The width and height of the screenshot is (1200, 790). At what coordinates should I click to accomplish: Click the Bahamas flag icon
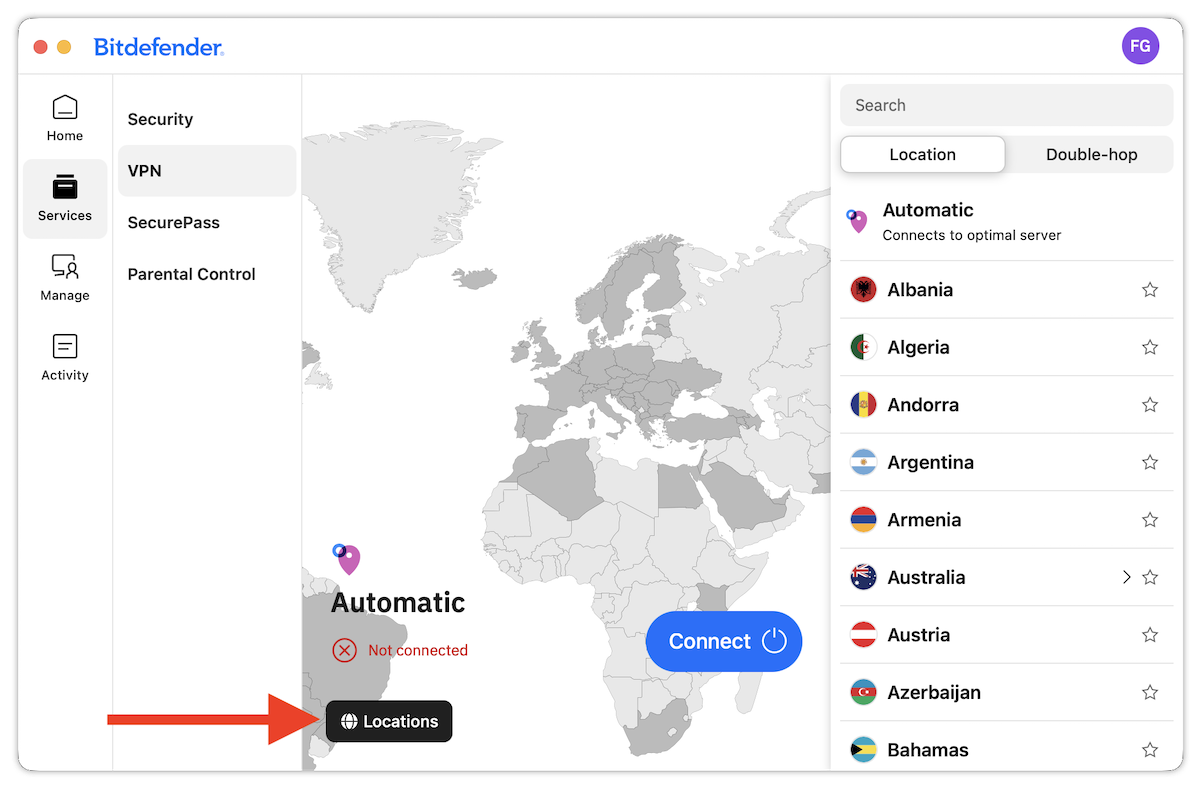[863, 750]
